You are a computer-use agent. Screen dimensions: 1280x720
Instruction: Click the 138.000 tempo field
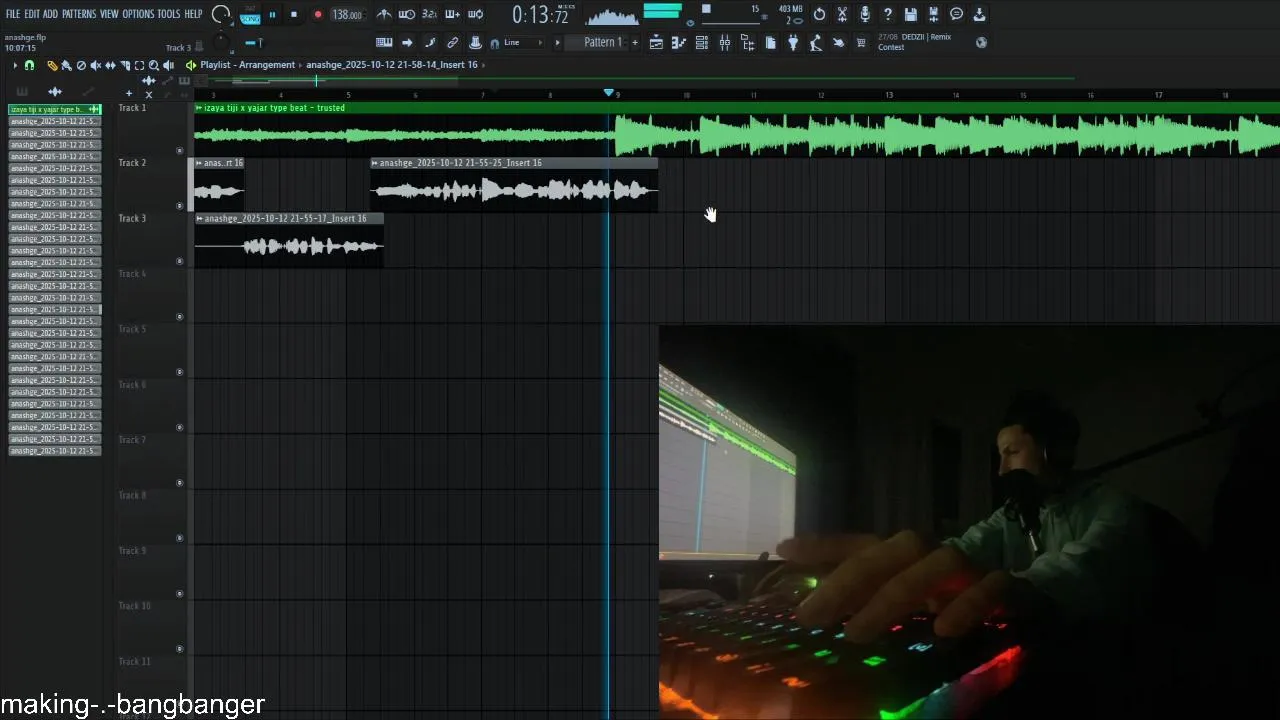tap(347, 15)
